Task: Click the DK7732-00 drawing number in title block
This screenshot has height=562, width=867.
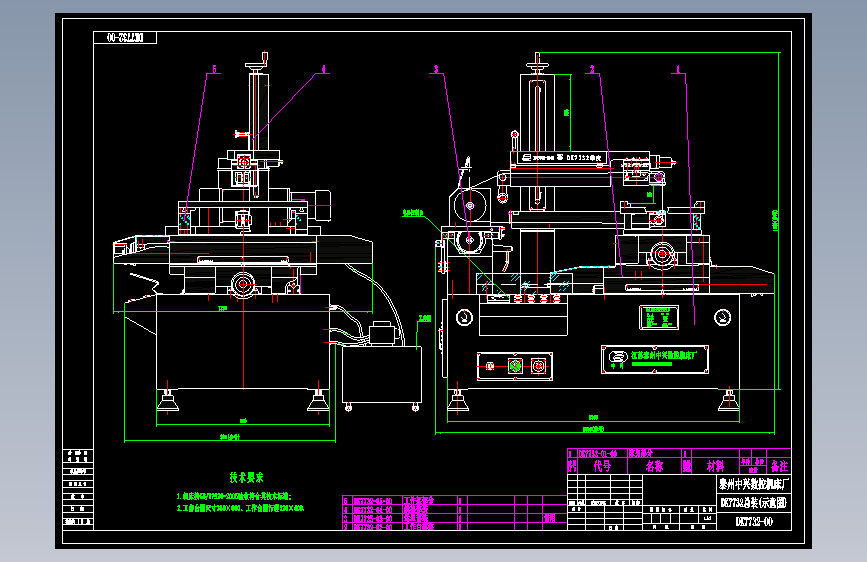Action: click(754, 522)
